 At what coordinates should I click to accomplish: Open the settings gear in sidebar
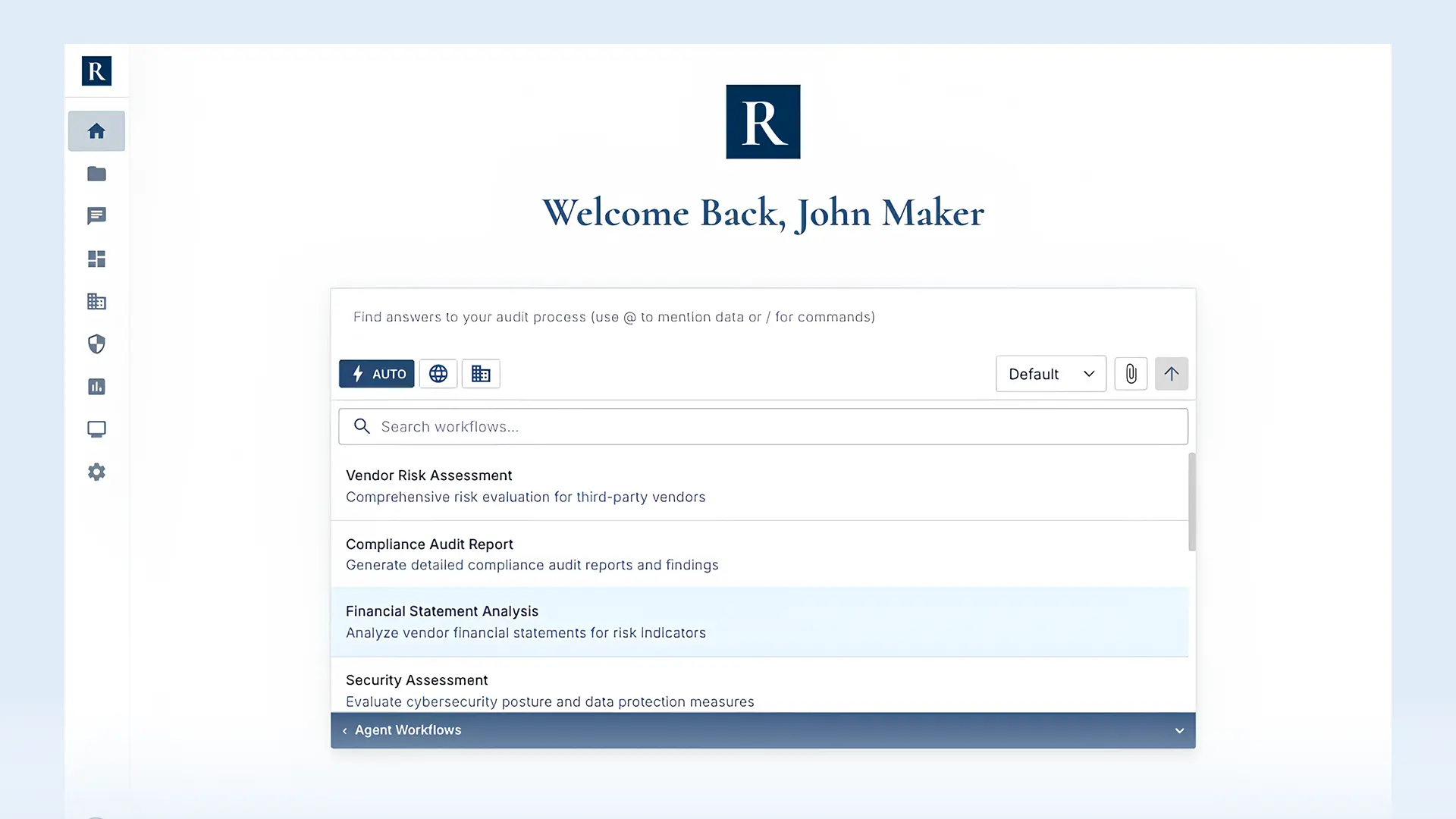pyautogui.click(x=96, y=472)
